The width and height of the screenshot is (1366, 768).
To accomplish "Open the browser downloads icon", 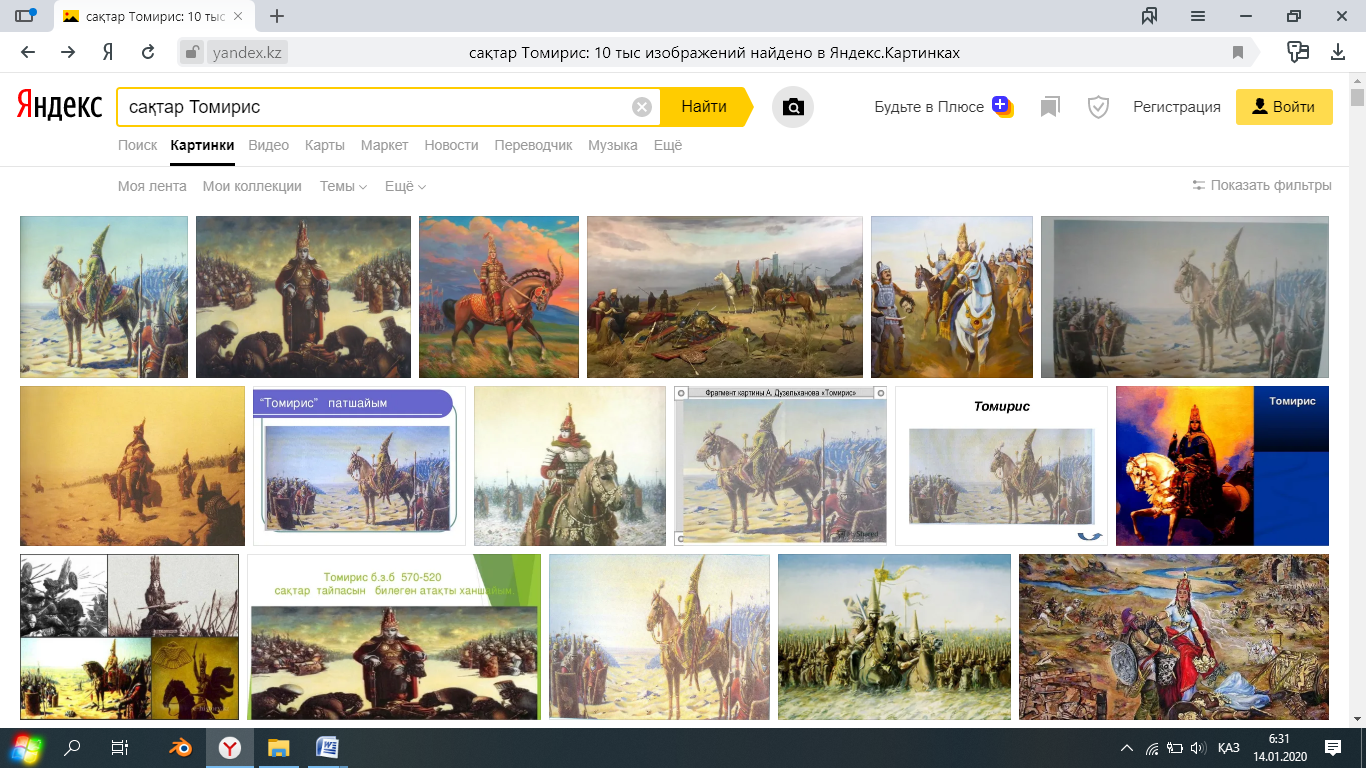I will (1338, 53).
